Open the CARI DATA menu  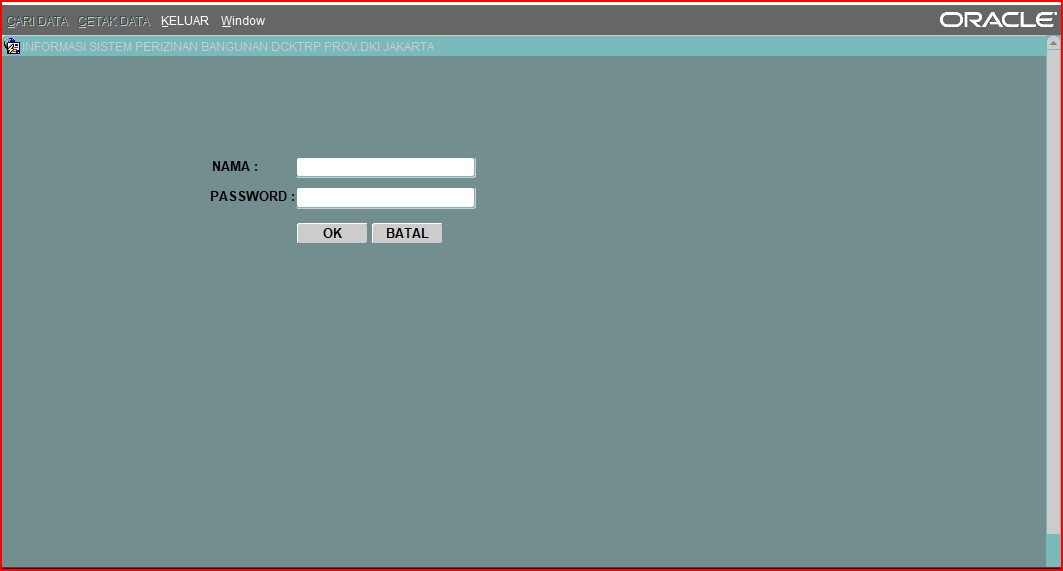point(37,21)
